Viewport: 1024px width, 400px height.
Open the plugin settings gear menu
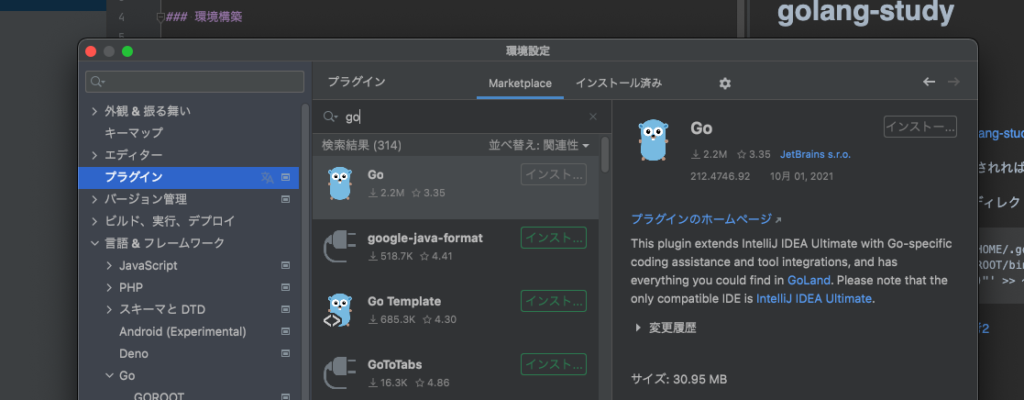(724, 84)
